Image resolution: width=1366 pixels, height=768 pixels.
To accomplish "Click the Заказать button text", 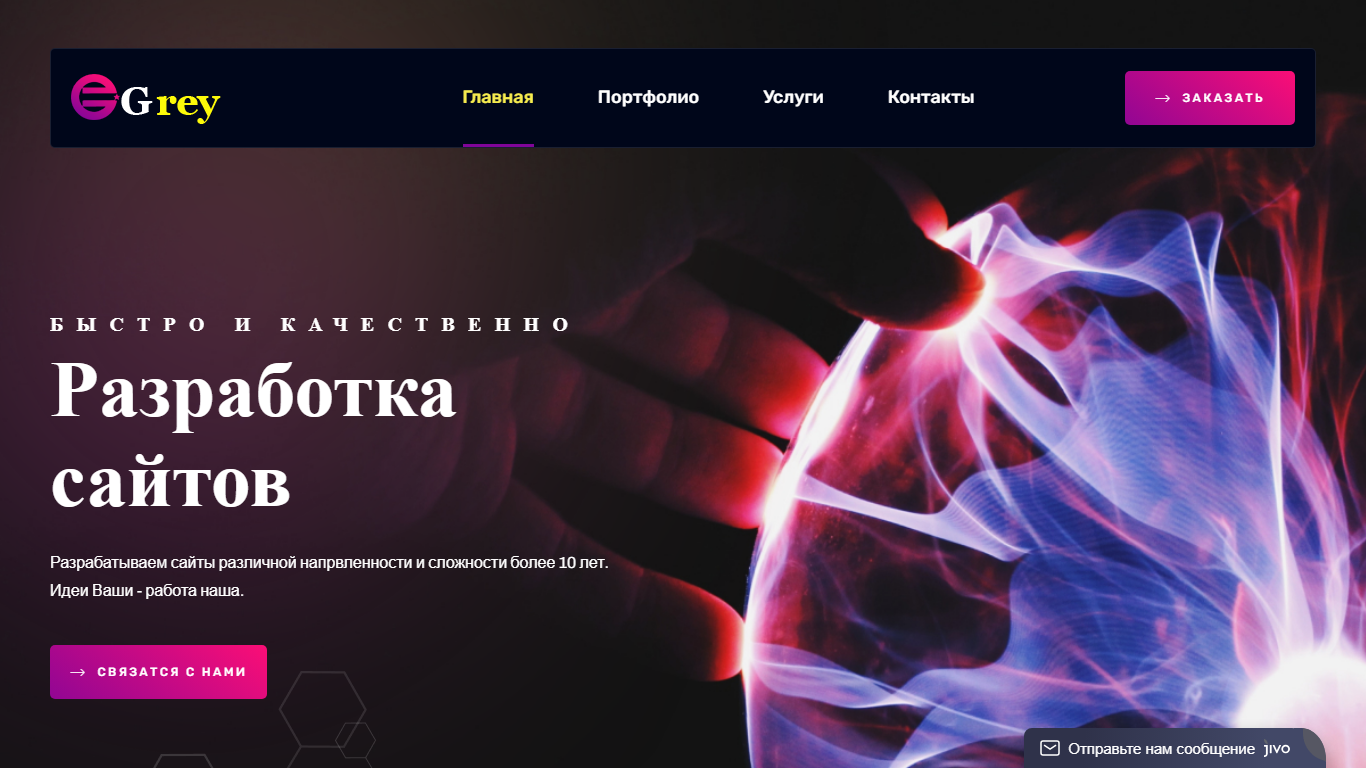I will 1223,98.
